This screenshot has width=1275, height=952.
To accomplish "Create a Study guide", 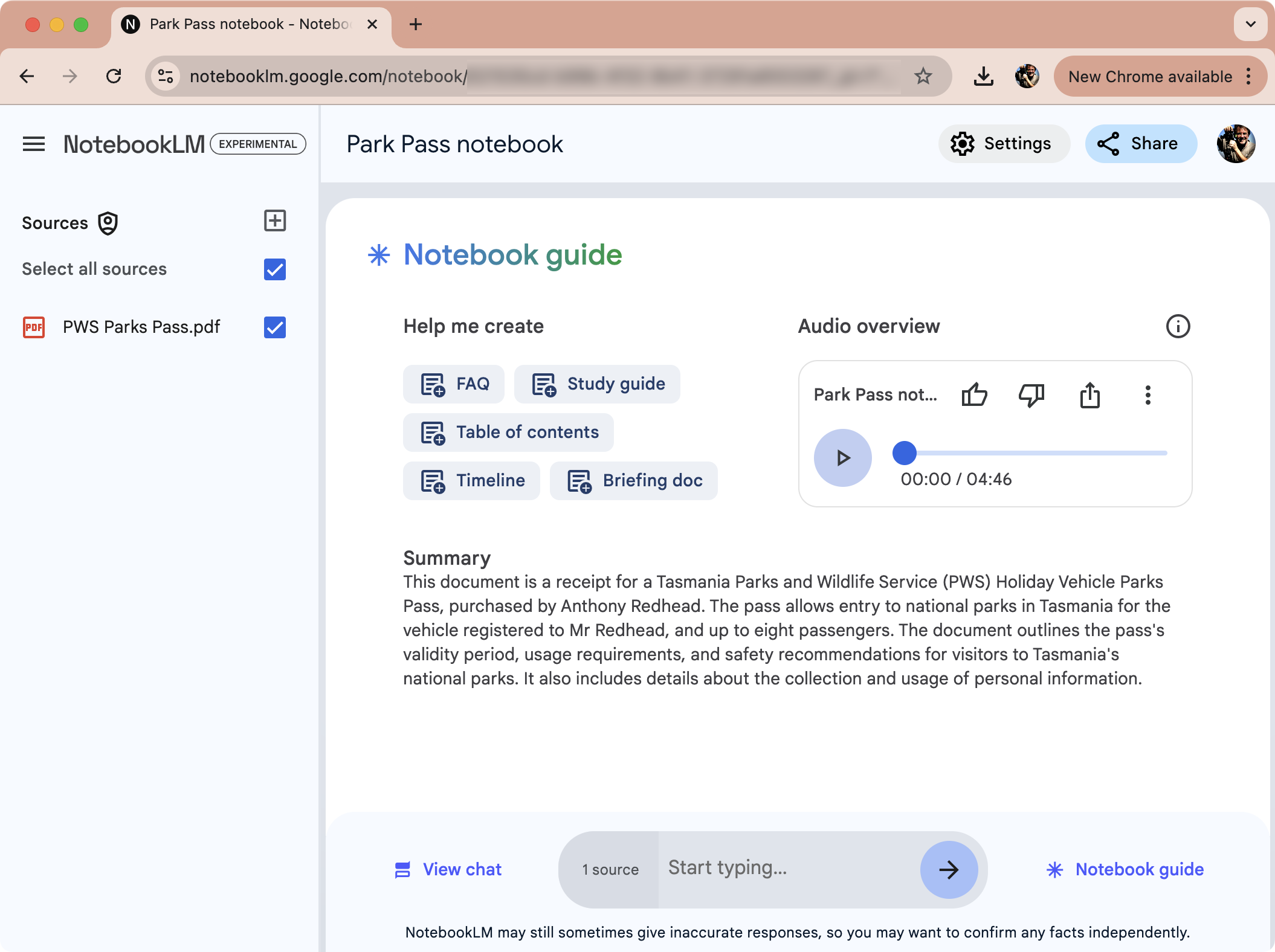I will click(597, 384).
